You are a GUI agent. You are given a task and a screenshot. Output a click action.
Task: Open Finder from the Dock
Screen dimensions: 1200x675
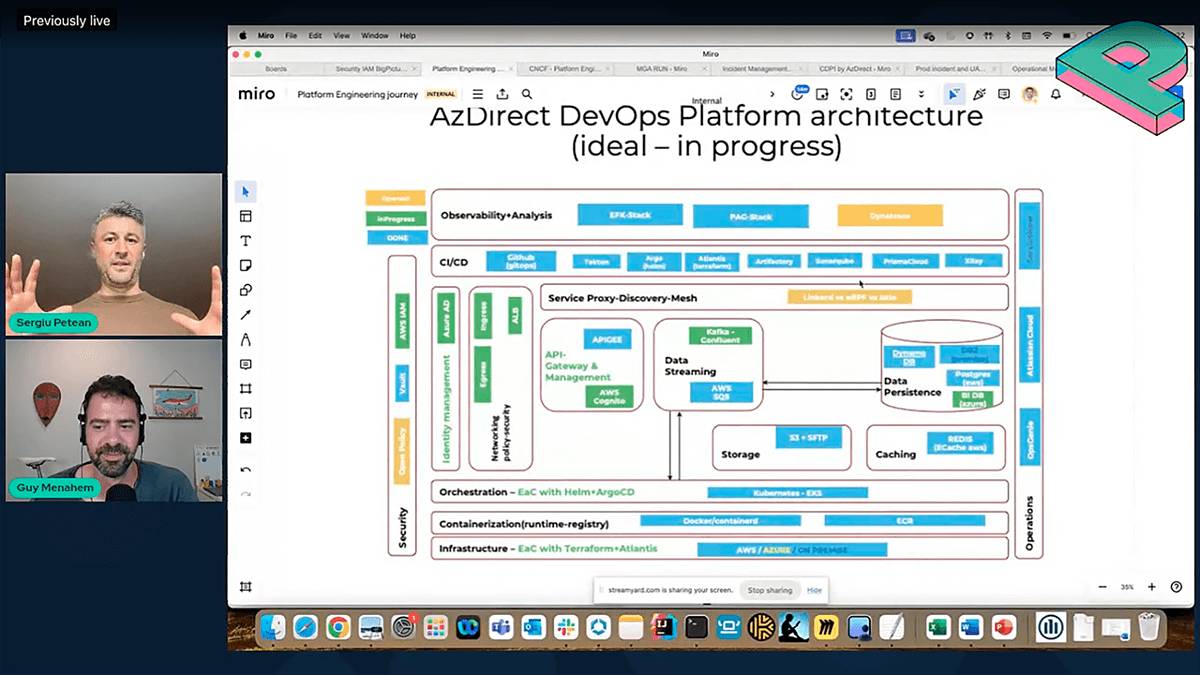point(273,627)
